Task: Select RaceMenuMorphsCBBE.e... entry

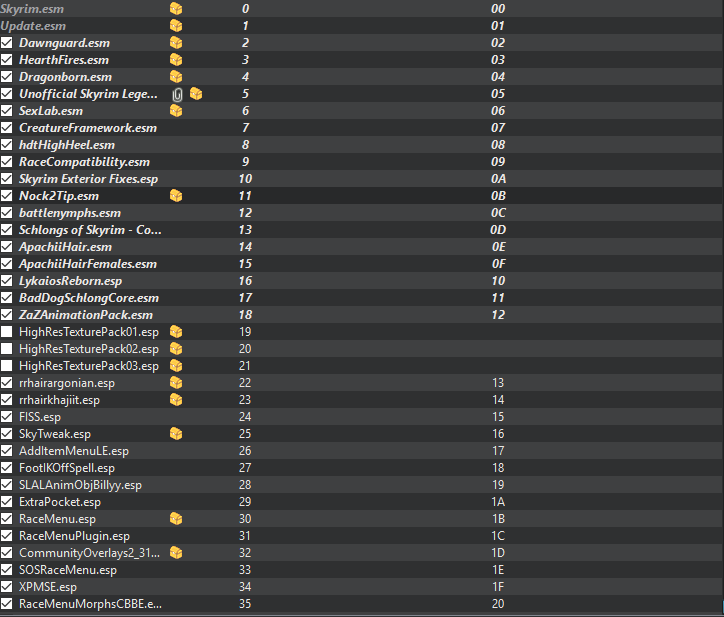Action: 90,604
